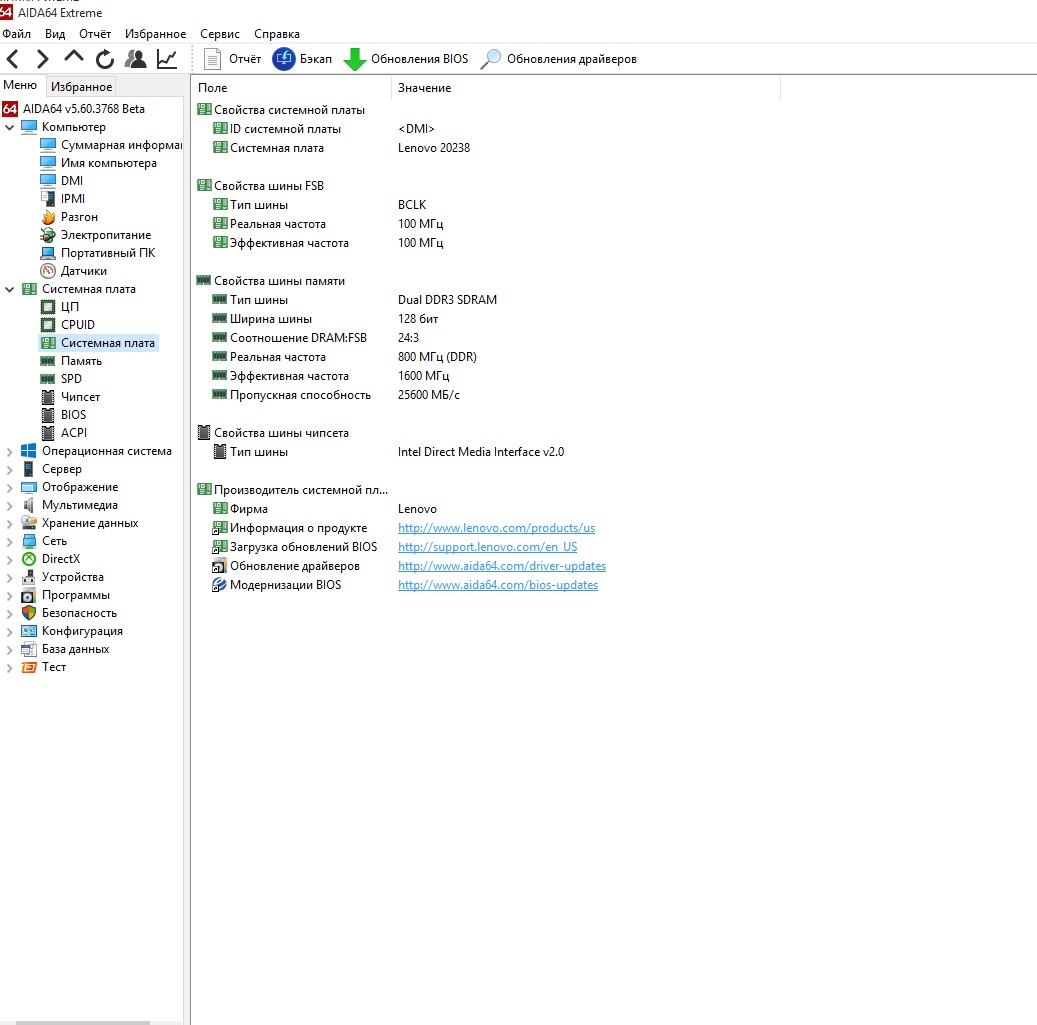Click the Dual DDR3 SDRAM value
Viewport: 1037px width, 1025px height.
point(447,300)
